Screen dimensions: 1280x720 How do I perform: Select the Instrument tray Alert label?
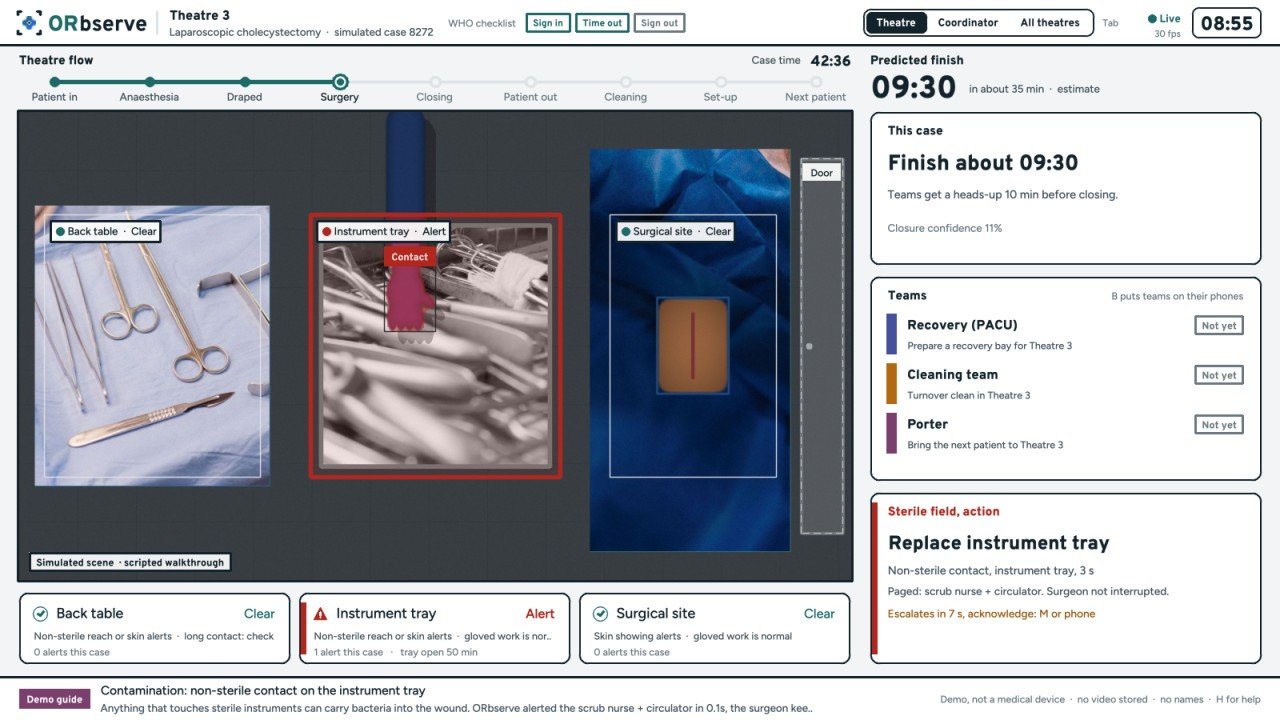384,231
